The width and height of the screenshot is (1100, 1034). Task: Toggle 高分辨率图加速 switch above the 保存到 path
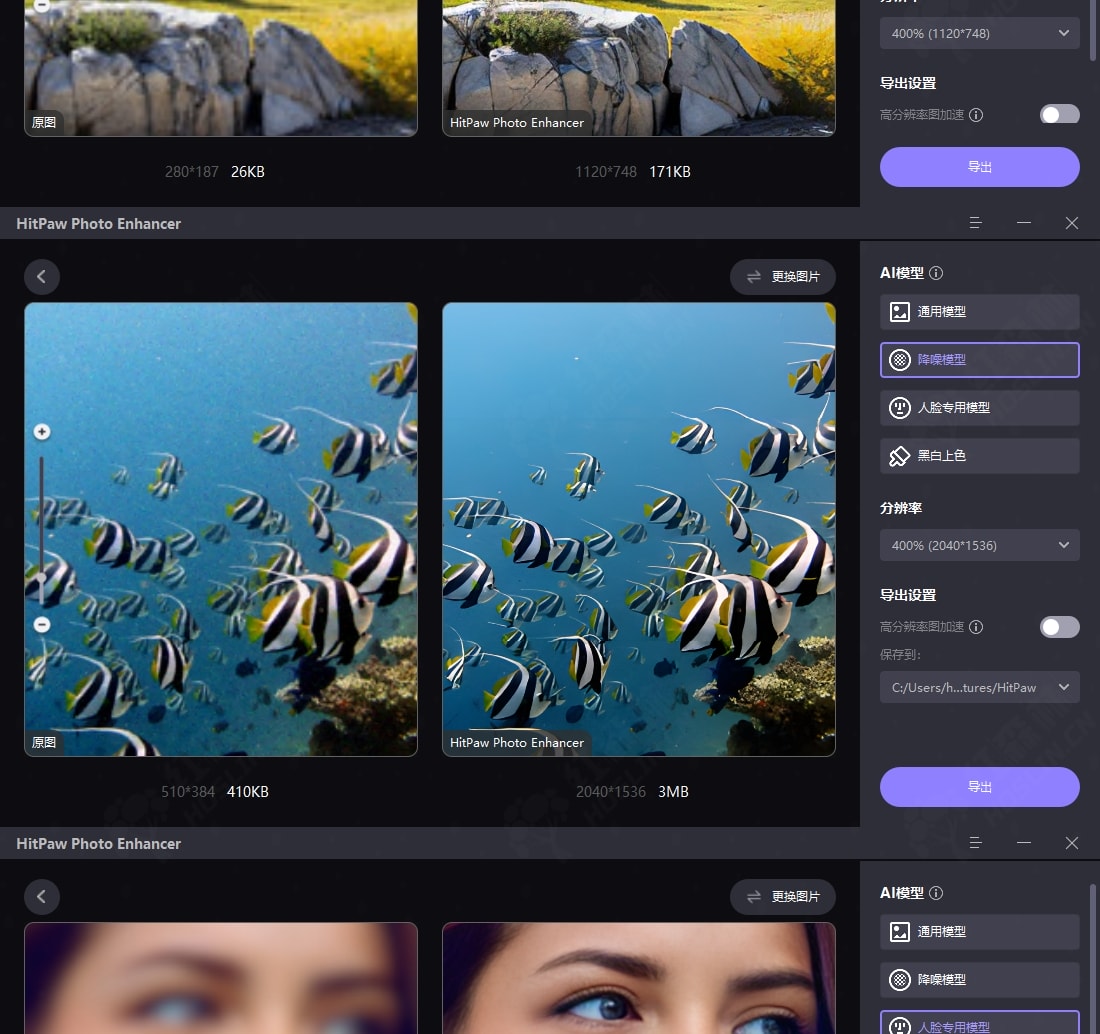click(1059, 627)
